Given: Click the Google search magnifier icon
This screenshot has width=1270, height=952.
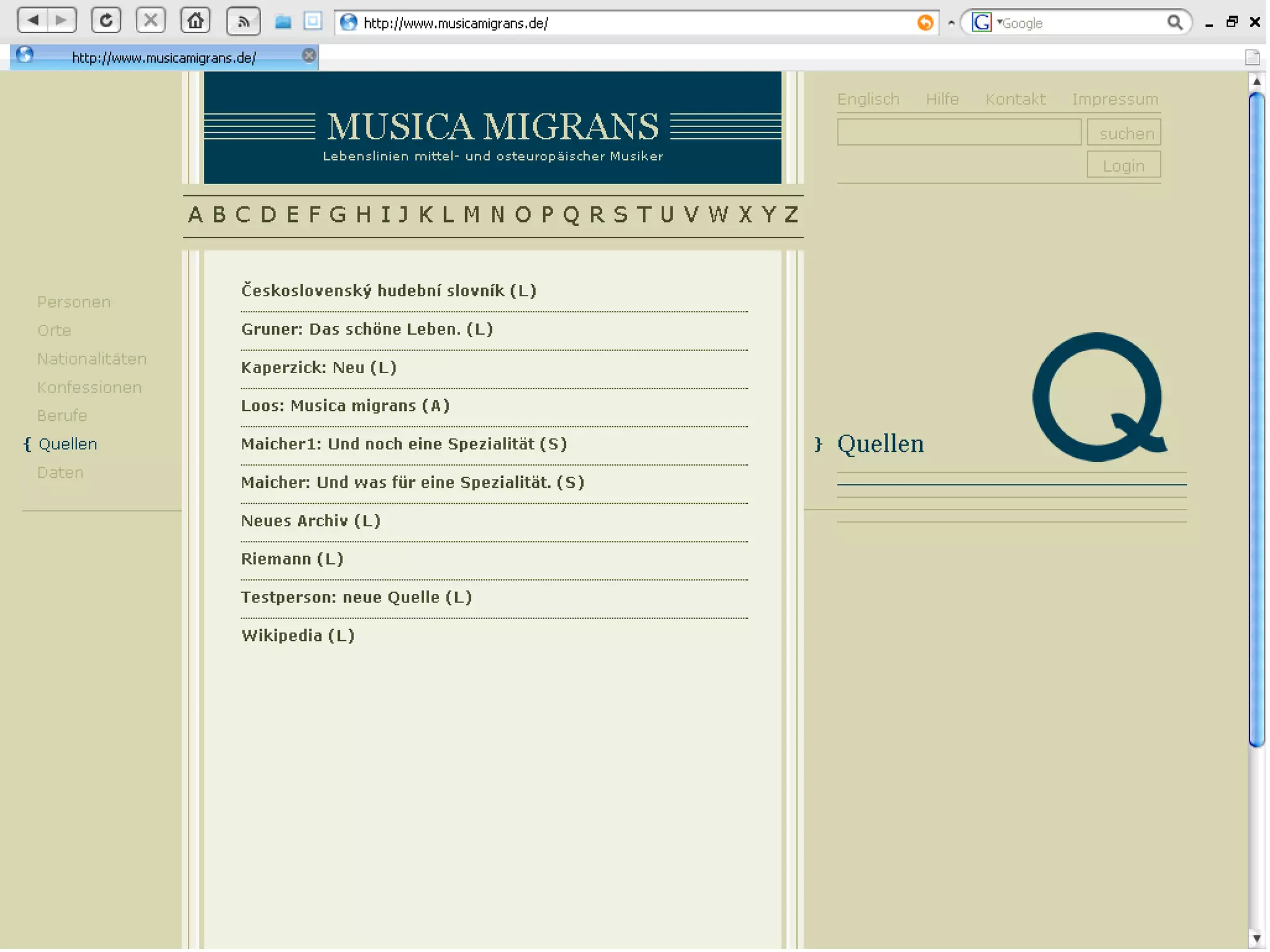Looking at the screenshot, I should coord(1174,23).
